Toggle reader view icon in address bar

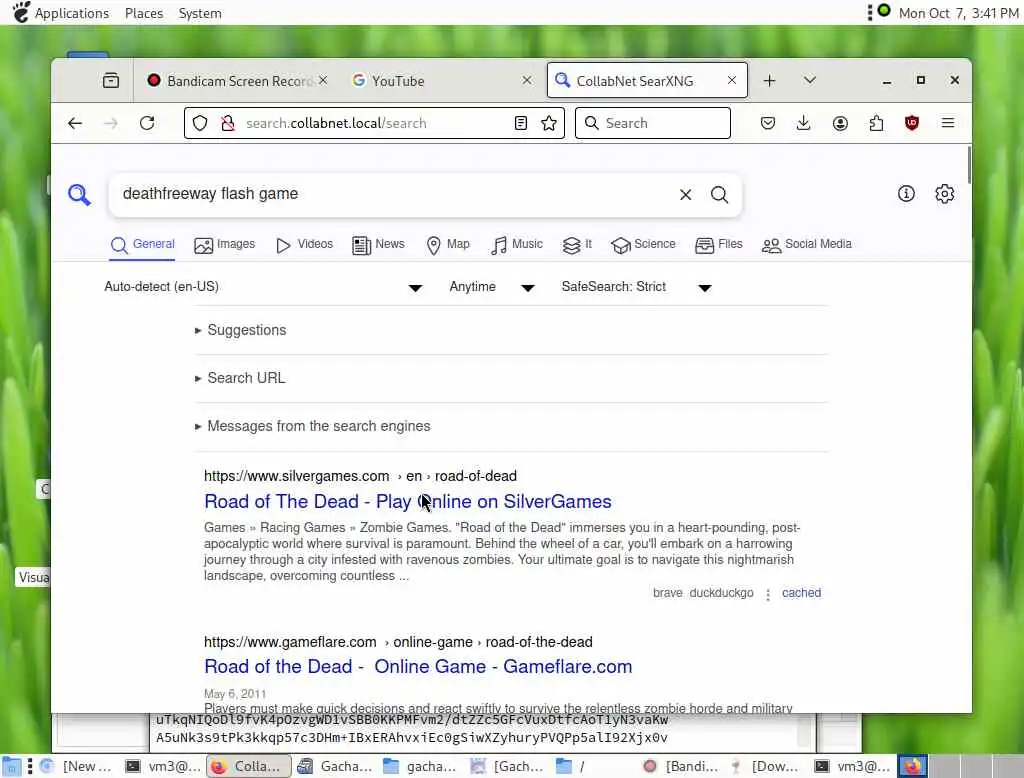tap(520, 123)
